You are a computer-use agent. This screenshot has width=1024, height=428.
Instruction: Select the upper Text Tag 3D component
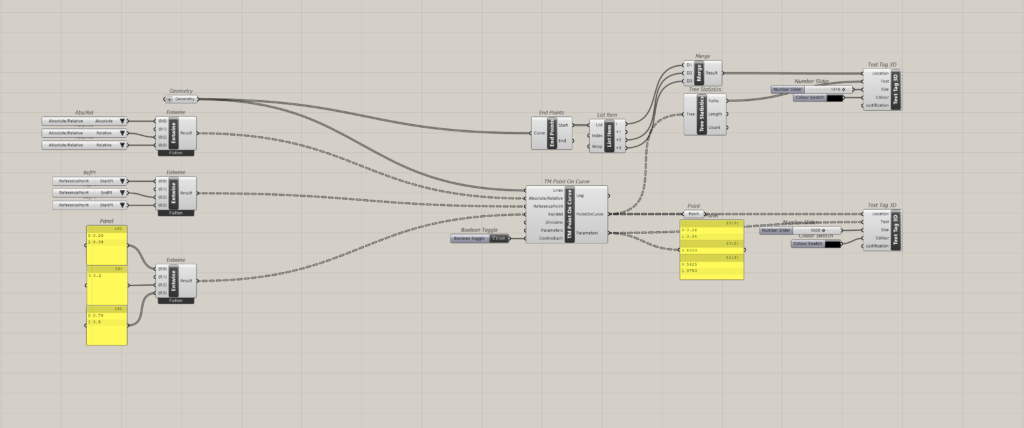coord(895,88)
